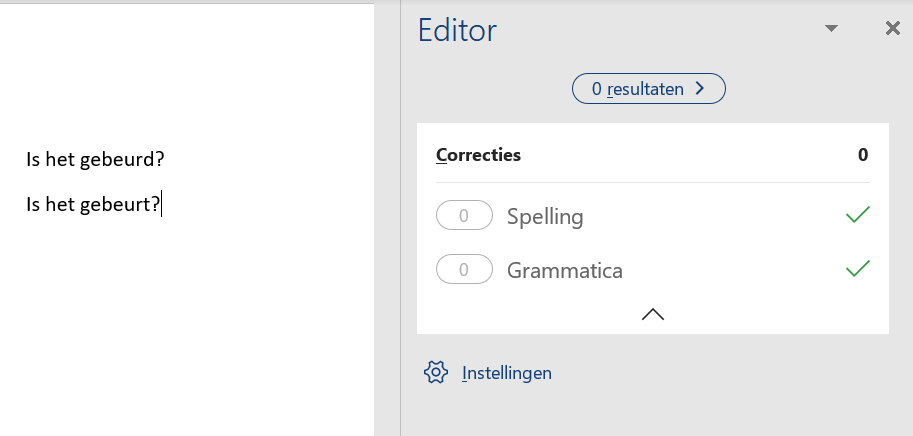The image size is (913, 436).
Task: Collapse the Correcties section with the up chevron
Action: (x=652, y=314)
